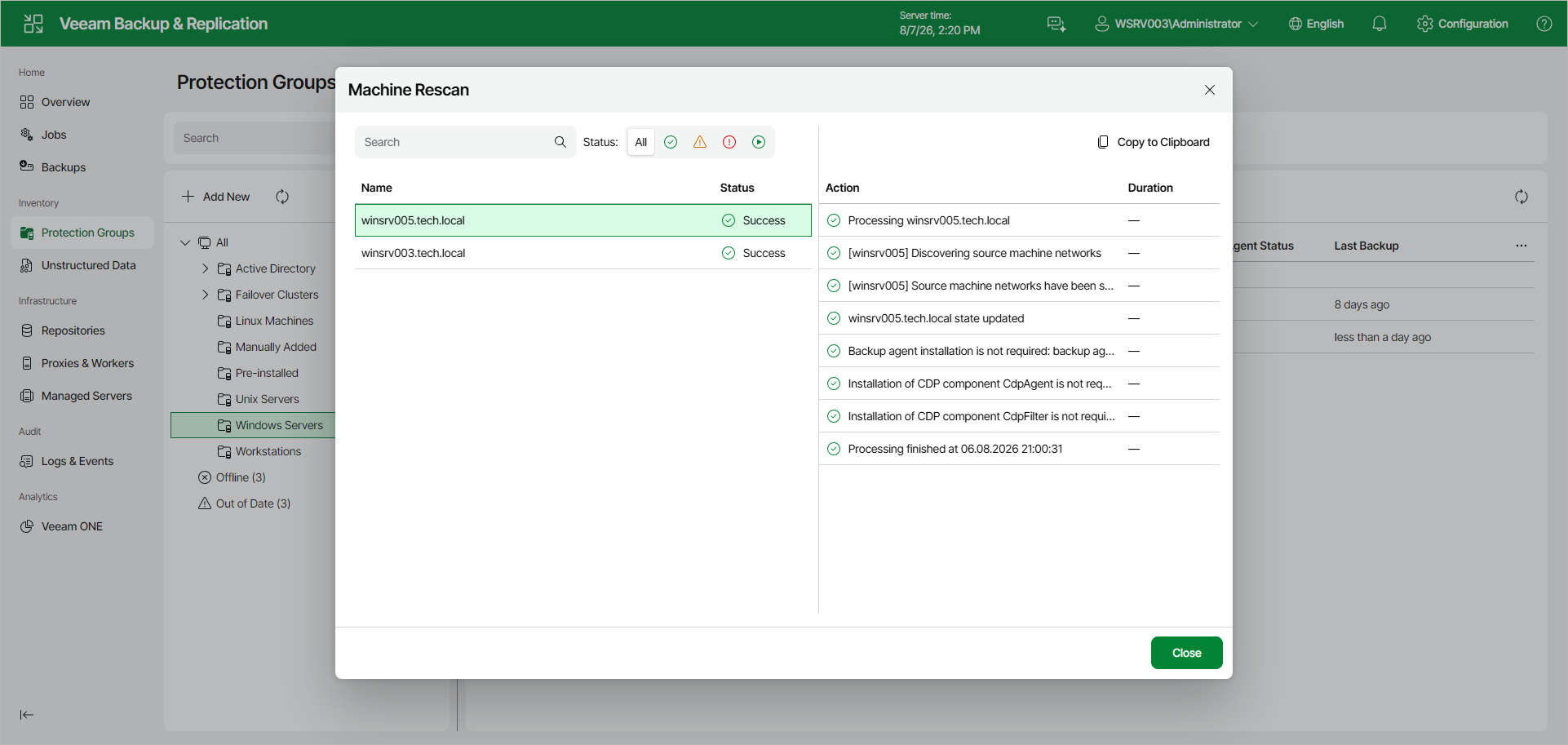Open Repositories in the sidebar
The width and height of the screenshot is (1568, 745).
coord(82,330)
